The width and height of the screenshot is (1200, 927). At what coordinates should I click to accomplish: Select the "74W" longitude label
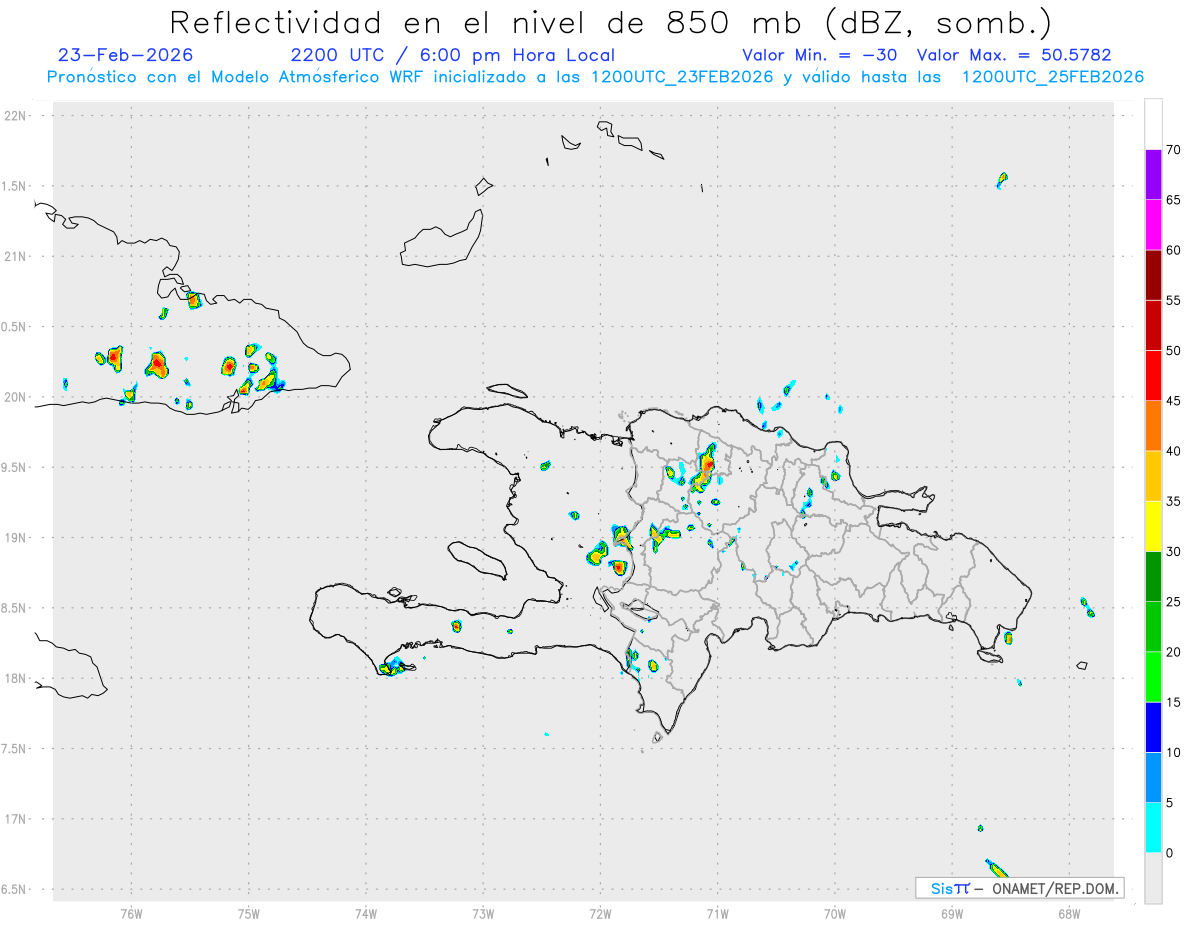click(366, 913)
